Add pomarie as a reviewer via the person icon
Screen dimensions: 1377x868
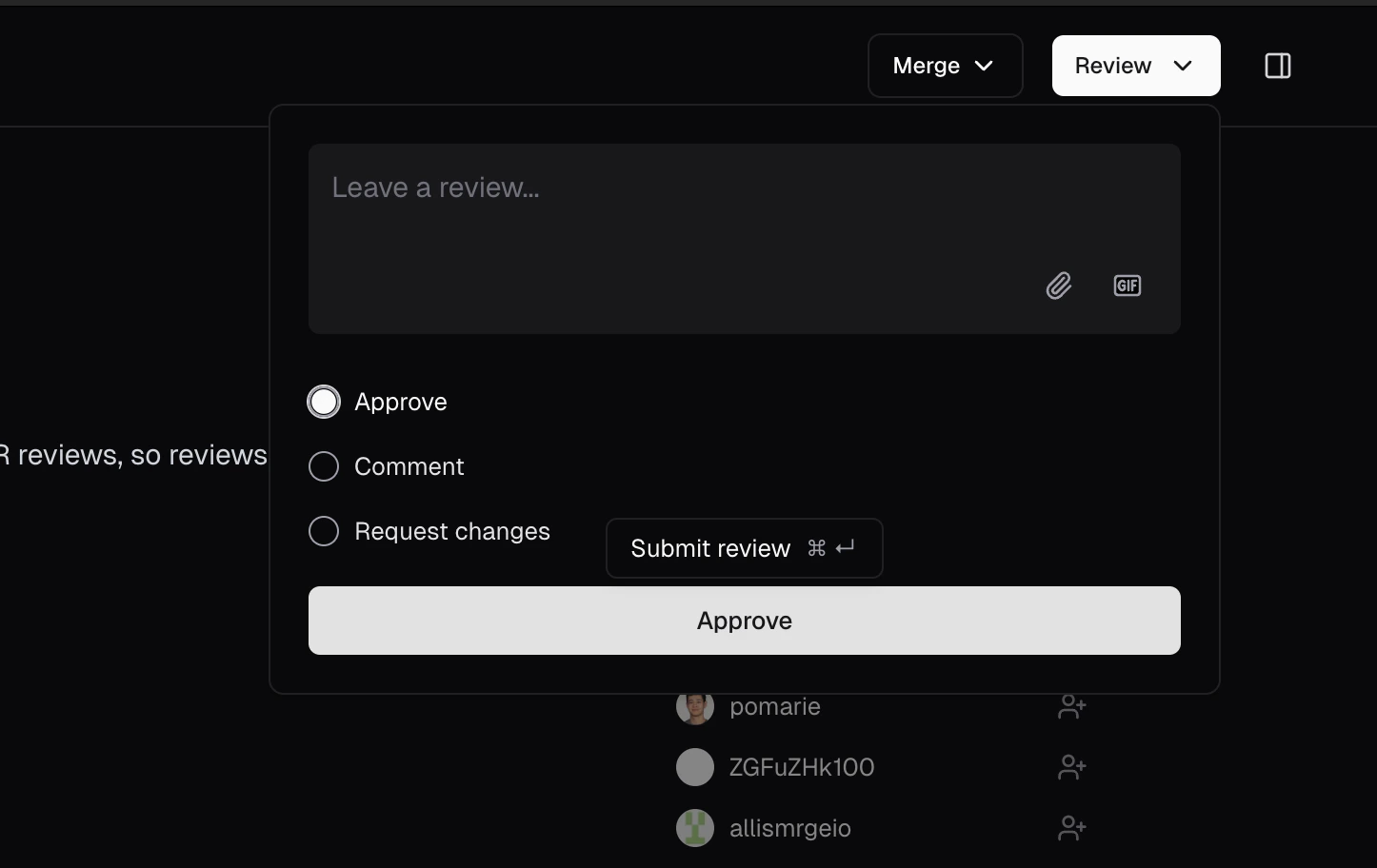pyautogui.click(x=1072, y=706)
